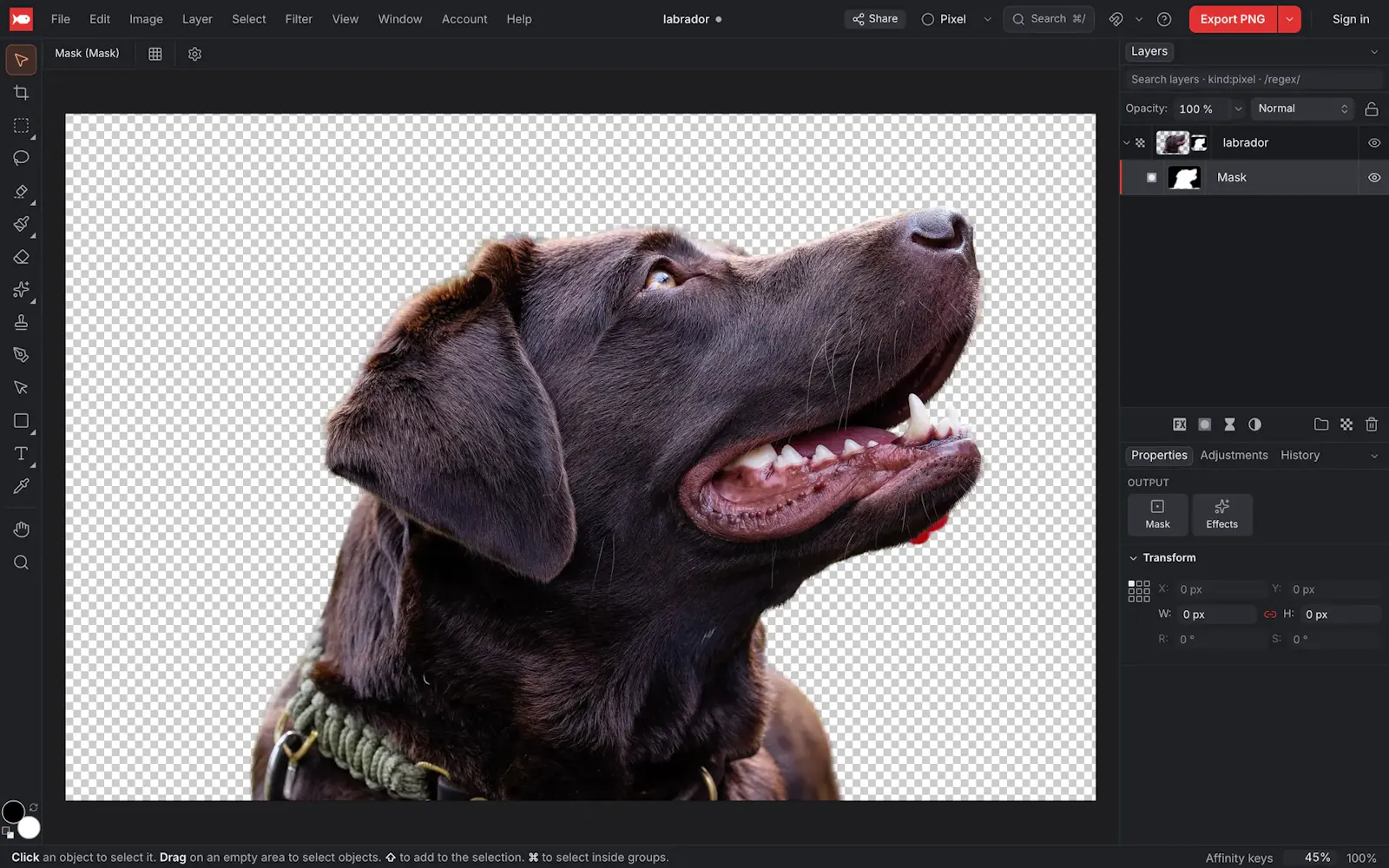Switch to the Adjustments tab
This screenshot has height=868, width=1389.
pyautogui.click(x=1234, y=455)
